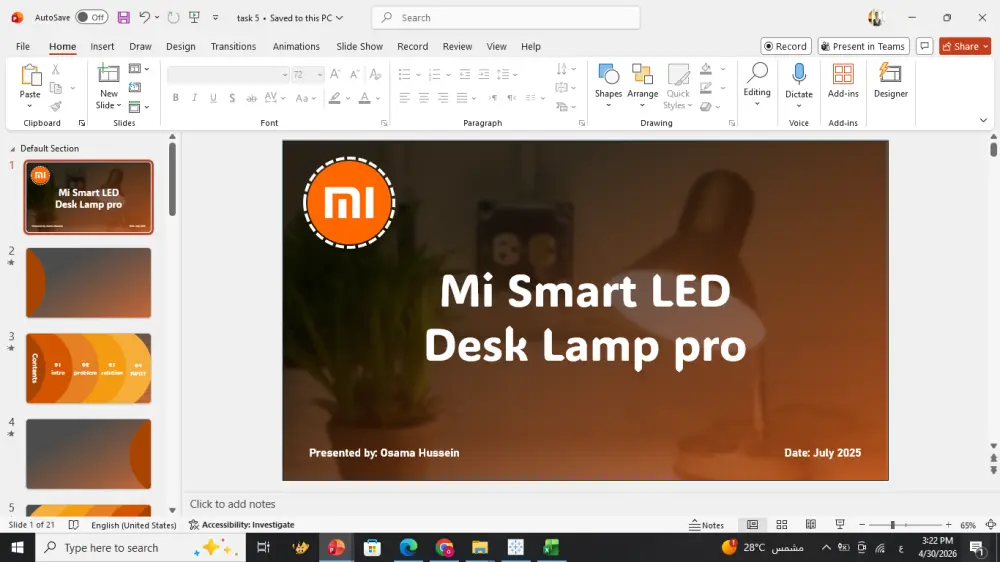
Task: Underline the selected text
Action: (x=213, y=98)
